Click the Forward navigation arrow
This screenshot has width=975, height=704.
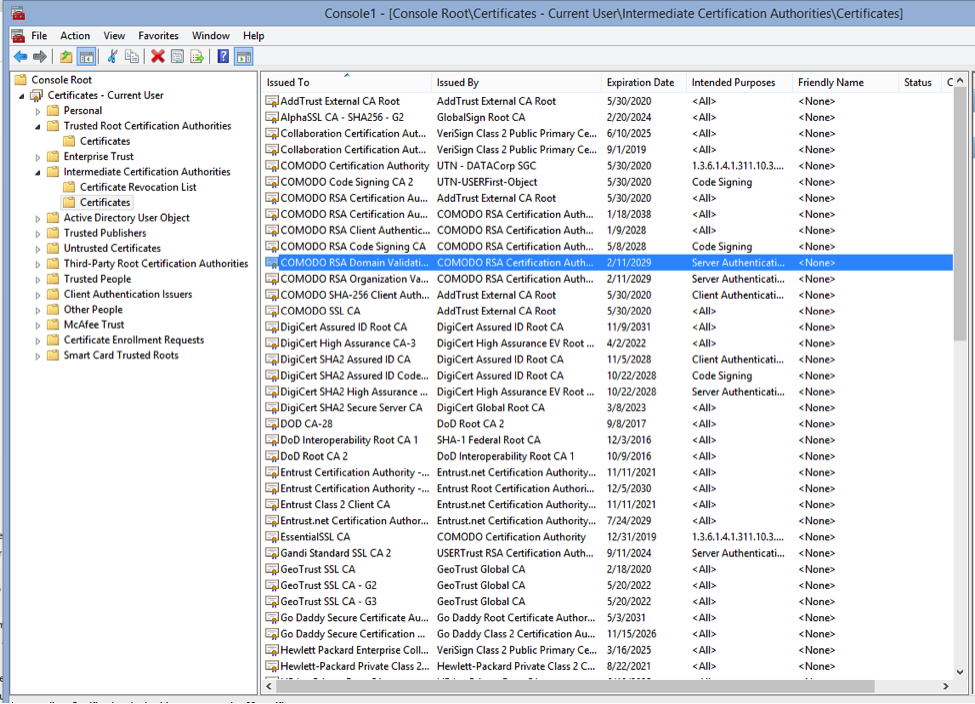38,56
